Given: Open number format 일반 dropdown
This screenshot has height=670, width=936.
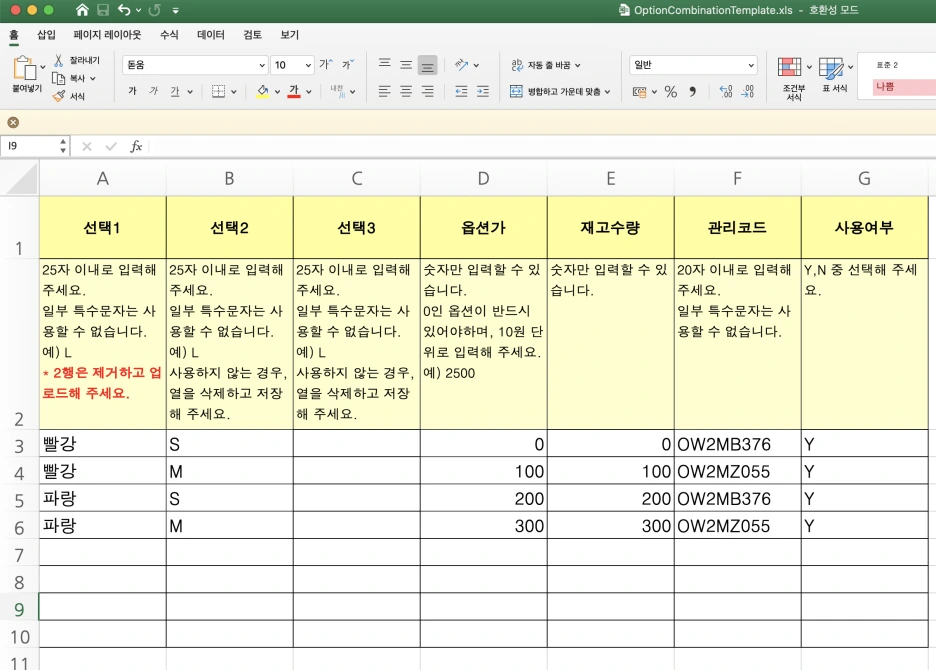Looking at the screenshot, I should [750, 65].
